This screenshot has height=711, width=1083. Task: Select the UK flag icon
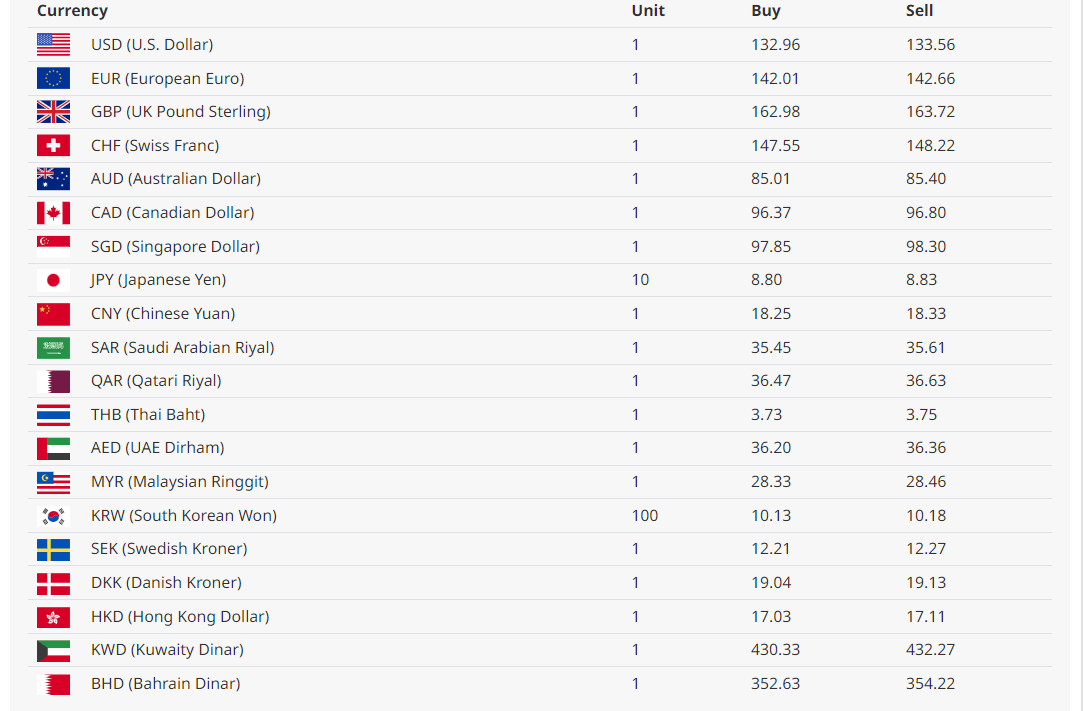click(53, 112)
